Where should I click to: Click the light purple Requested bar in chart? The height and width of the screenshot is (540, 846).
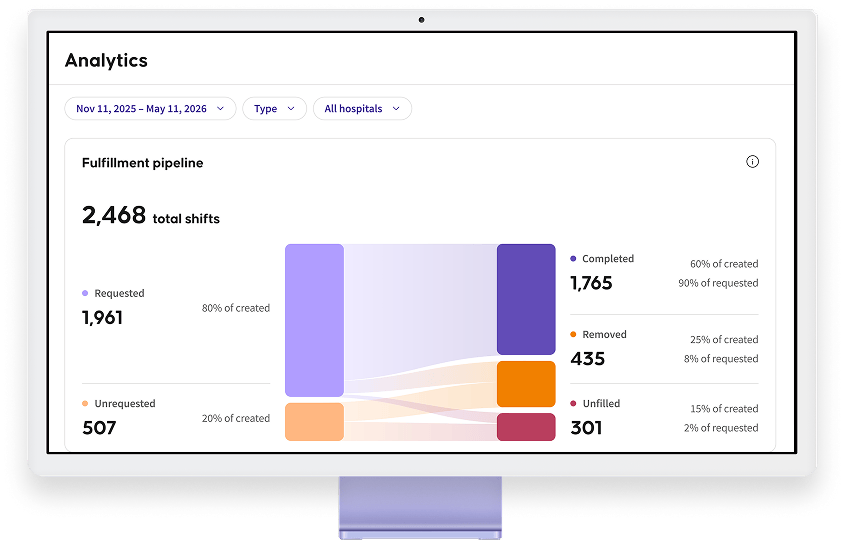tap(315, 320)
